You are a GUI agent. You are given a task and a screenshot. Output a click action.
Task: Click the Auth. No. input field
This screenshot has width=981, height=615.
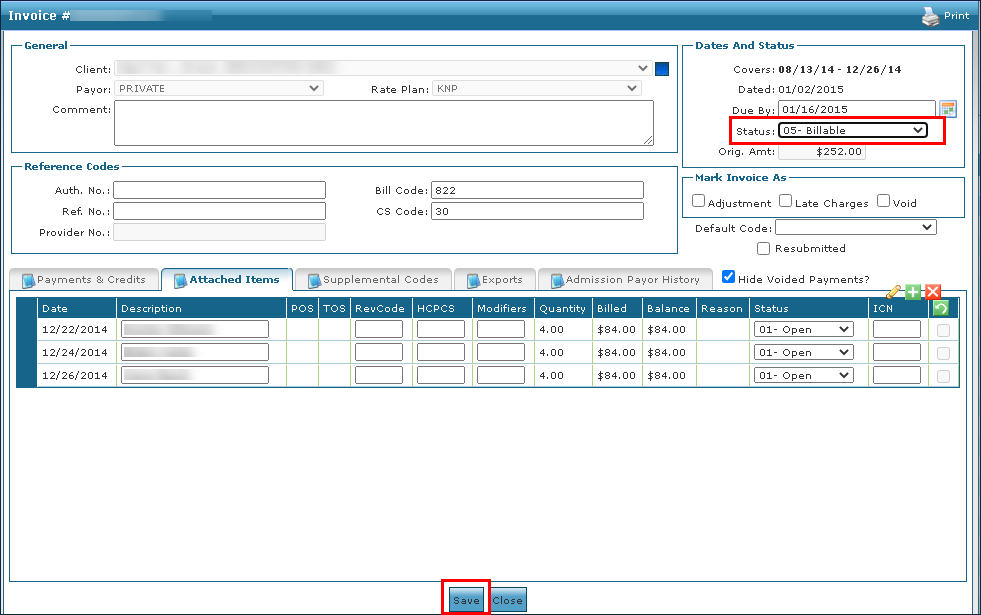click(219, 190)
